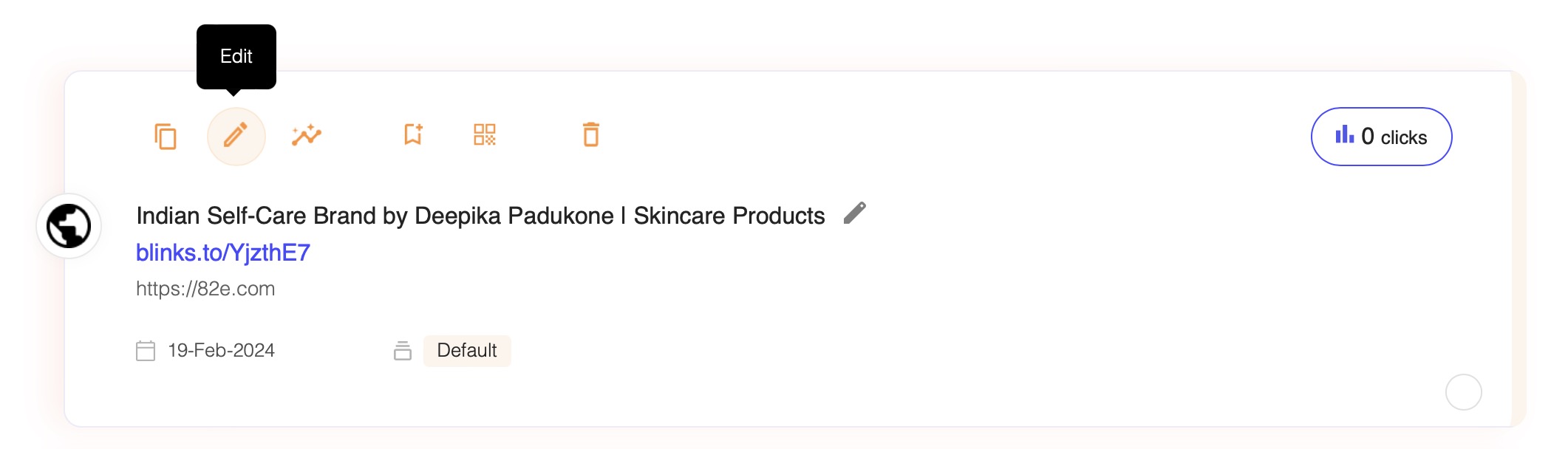Click the orange Edit pencil icon
Screen dimensions: 1568x449
pos(236,136)
